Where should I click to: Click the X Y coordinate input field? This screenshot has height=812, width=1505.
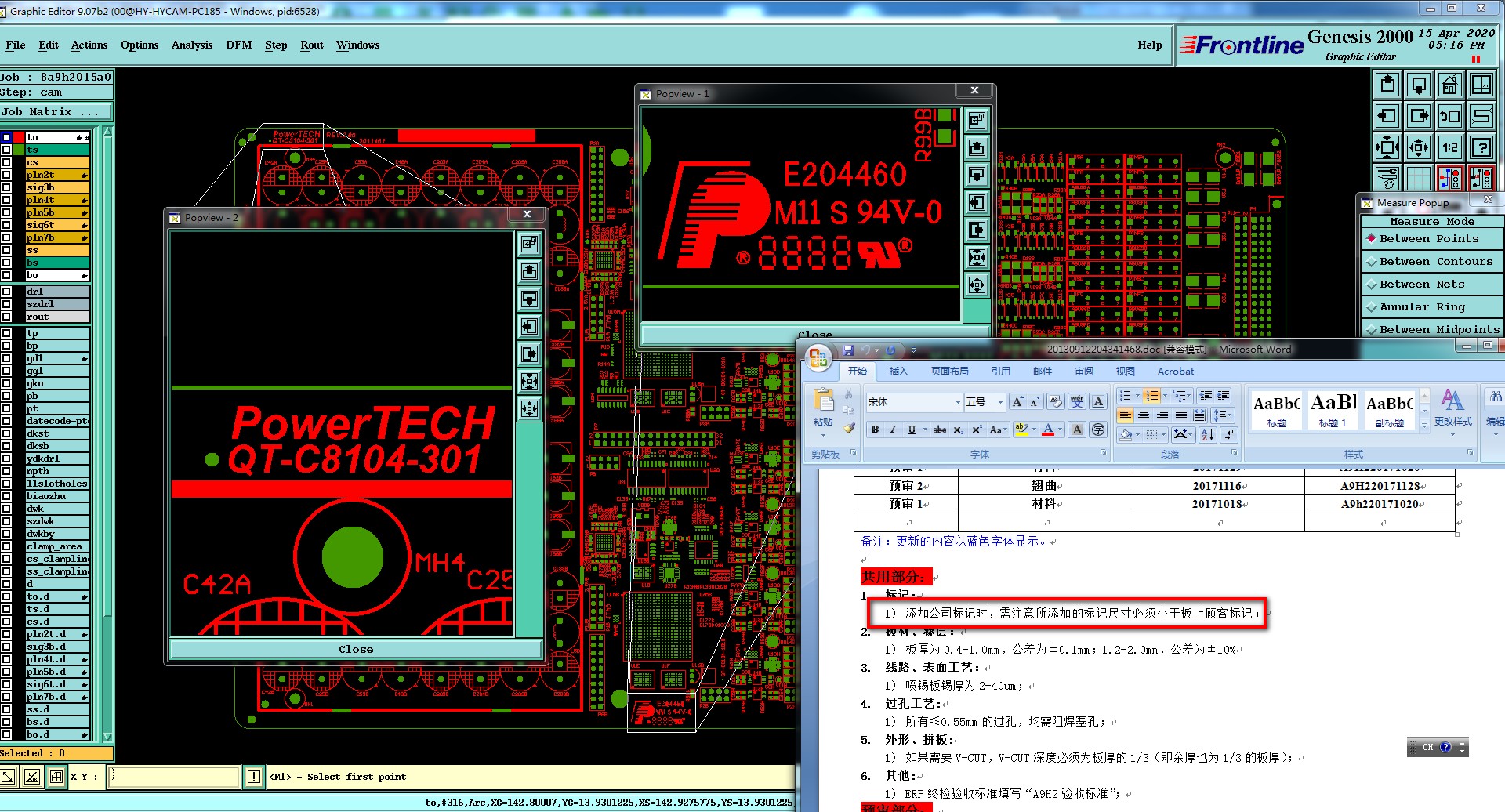click(174, 777)
